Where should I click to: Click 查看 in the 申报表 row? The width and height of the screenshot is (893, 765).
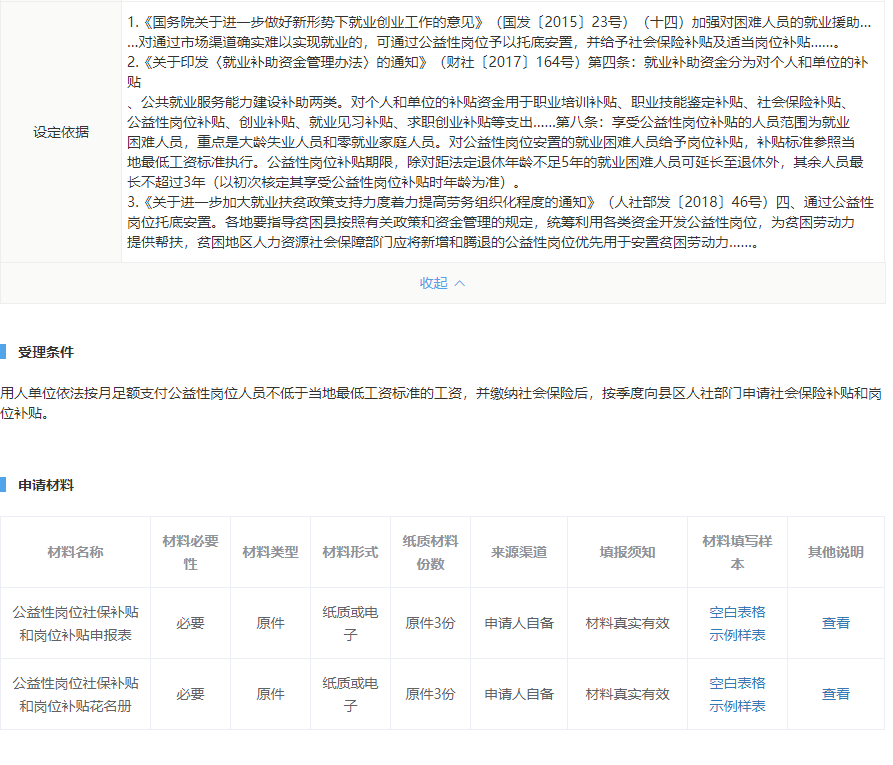tap(836, 623)
